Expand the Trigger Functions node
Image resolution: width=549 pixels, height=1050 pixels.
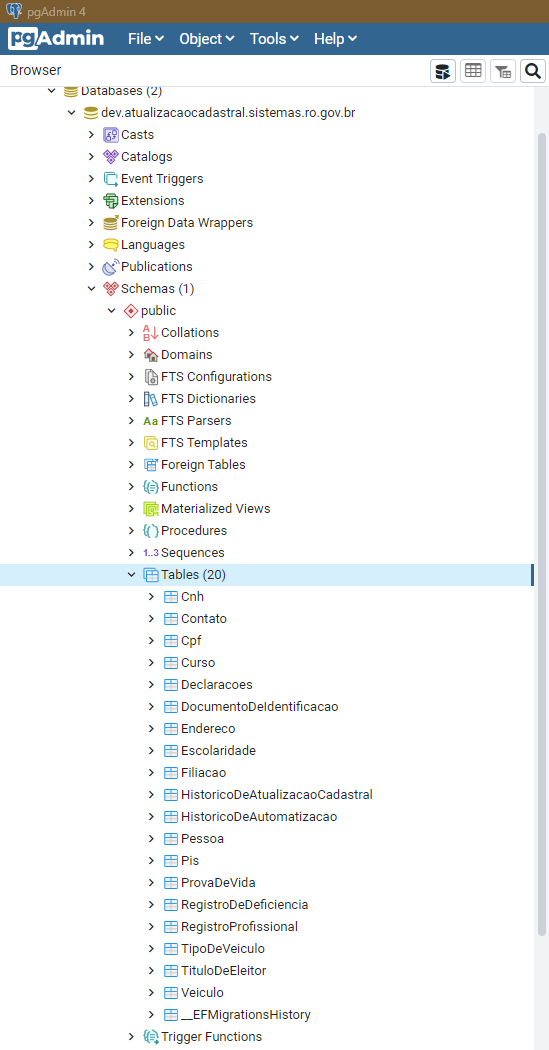coord(132,1037)
